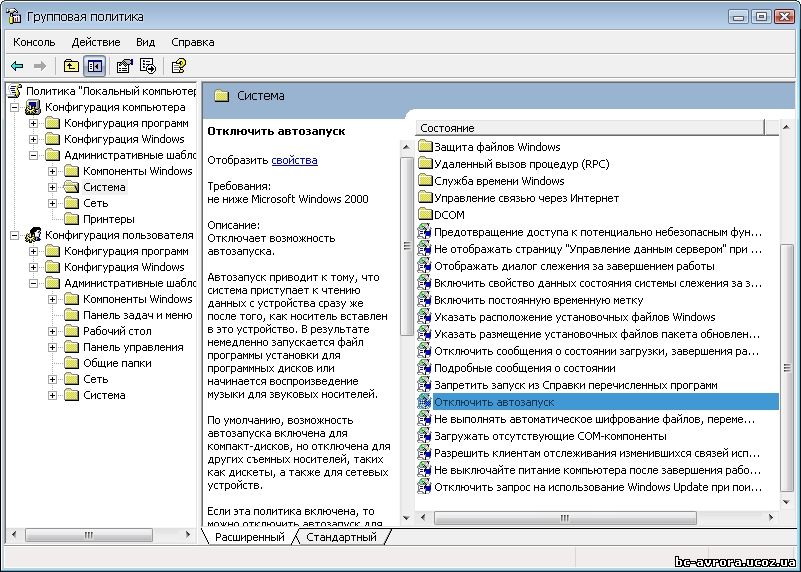Click the tree pane horizontal scrollbar thumb
Image resolution: width=801 pixels, height=572 pixels.
89,535
